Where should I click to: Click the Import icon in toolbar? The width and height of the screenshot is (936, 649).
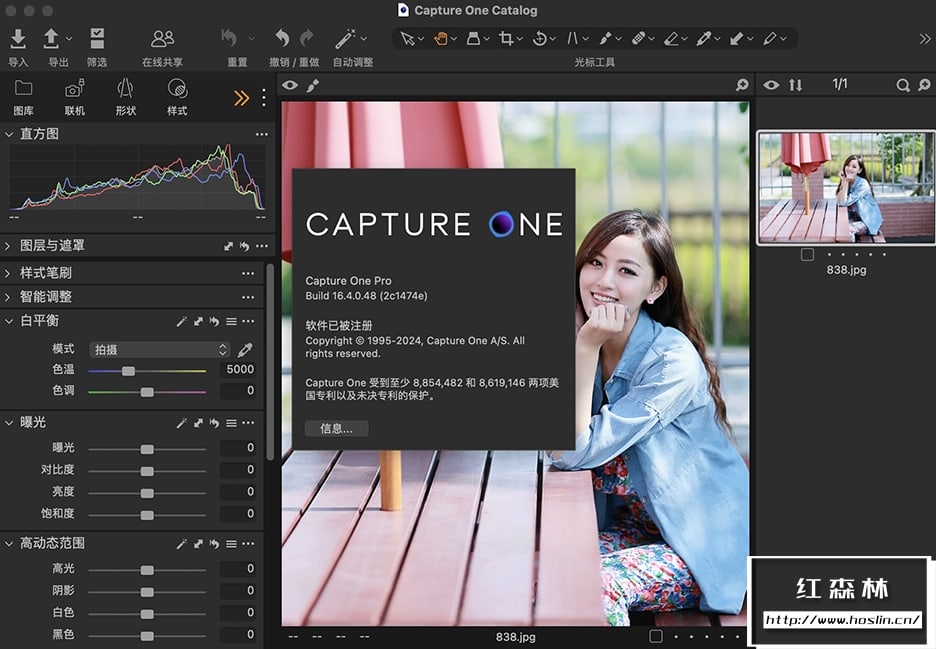pyautogui.click(x=18, y=39)
